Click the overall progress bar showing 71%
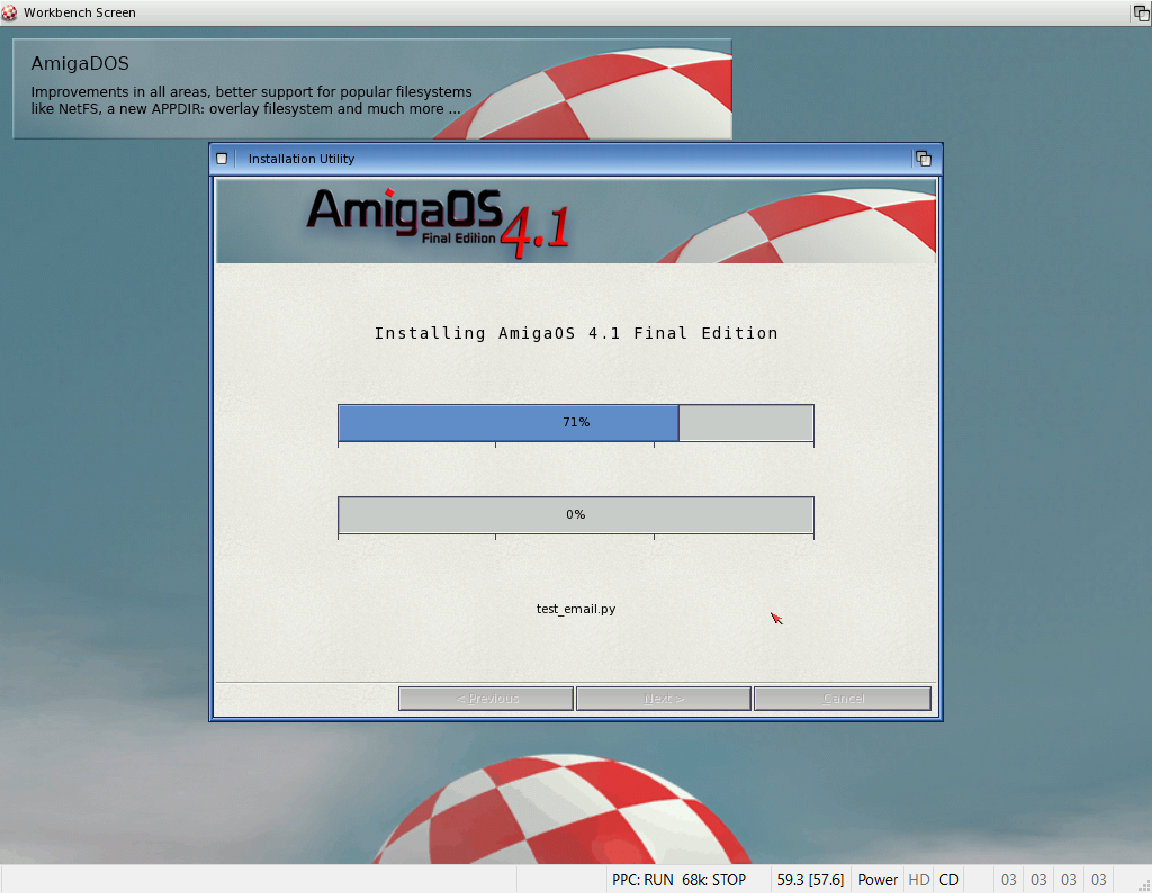Image resolution: width=1152 pixels, height=893 pixels. tap(576, 423)
